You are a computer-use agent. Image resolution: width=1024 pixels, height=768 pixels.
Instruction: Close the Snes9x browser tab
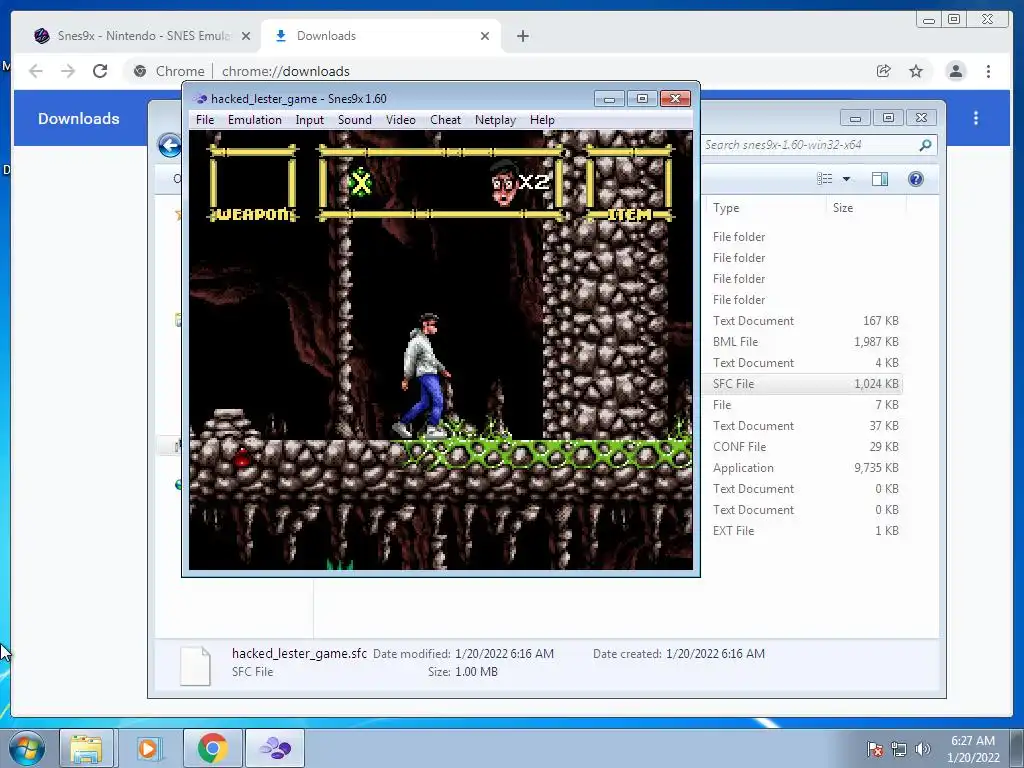tap(246, 36)
